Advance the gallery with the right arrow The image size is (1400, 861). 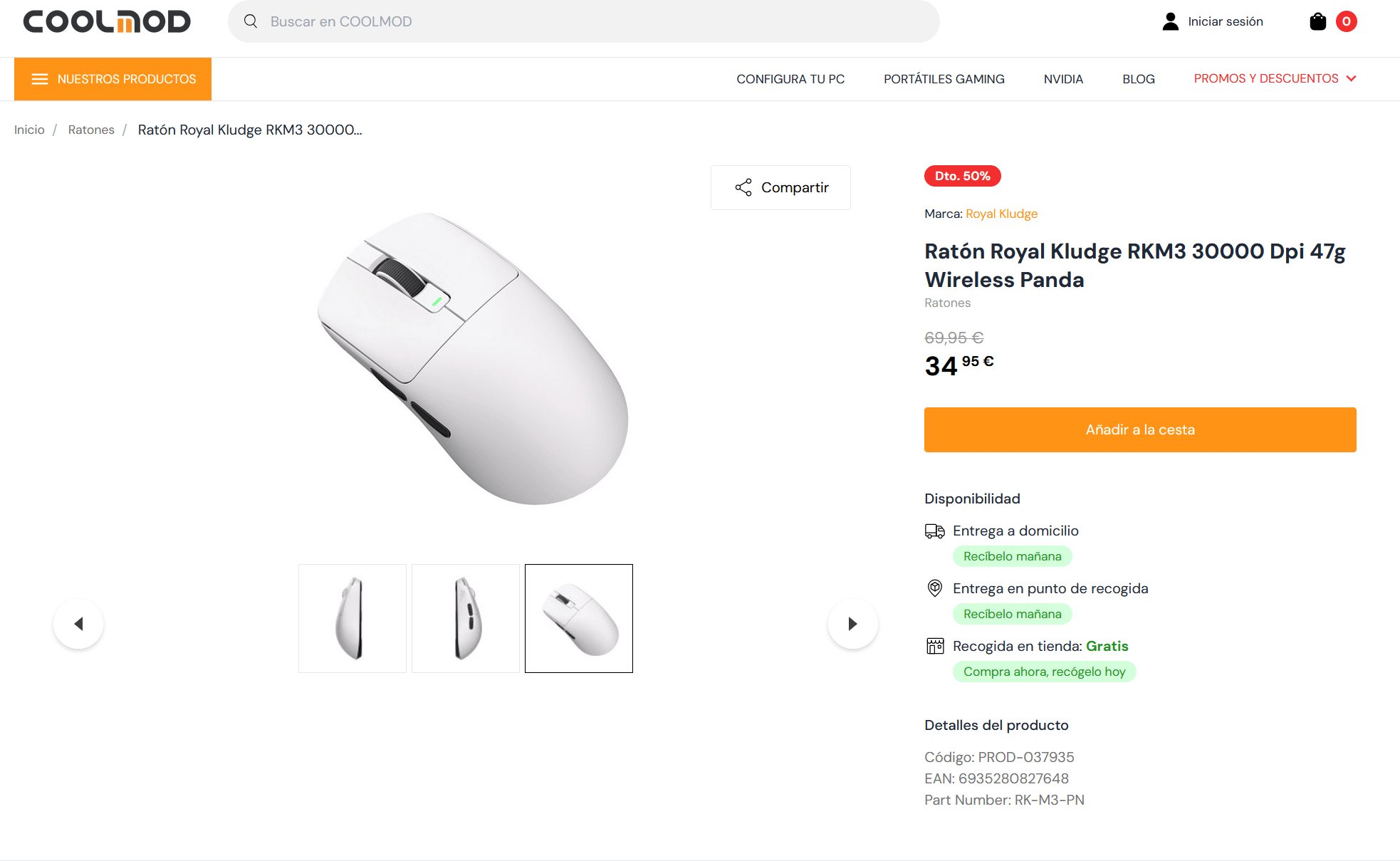[x=852, y=623]
